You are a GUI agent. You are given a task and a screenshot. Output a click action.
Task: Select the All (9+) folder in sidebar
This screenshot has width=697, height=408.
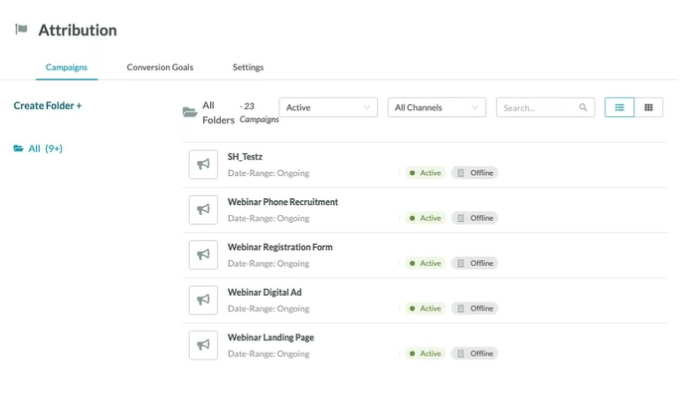coord(38,148)
